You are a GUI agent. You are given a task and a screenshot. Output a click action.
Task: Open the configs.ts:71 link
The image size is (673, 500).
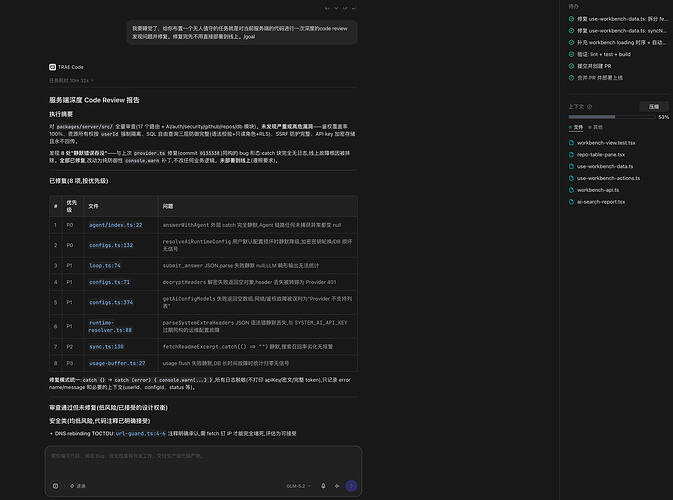coord(109,282)
